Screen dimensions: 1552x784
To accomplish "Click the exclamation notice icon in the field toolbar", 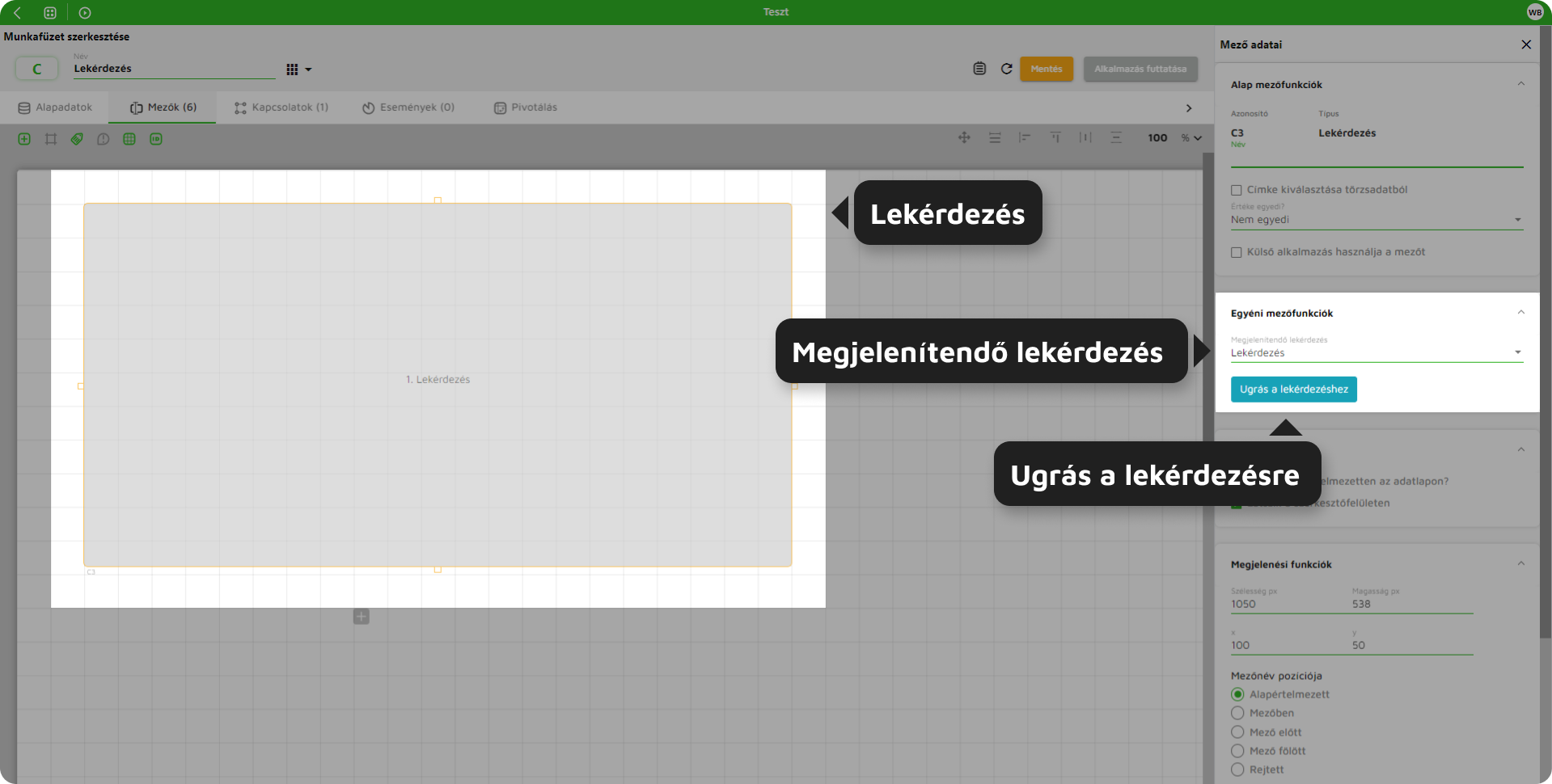I will [x=103, y=139].
